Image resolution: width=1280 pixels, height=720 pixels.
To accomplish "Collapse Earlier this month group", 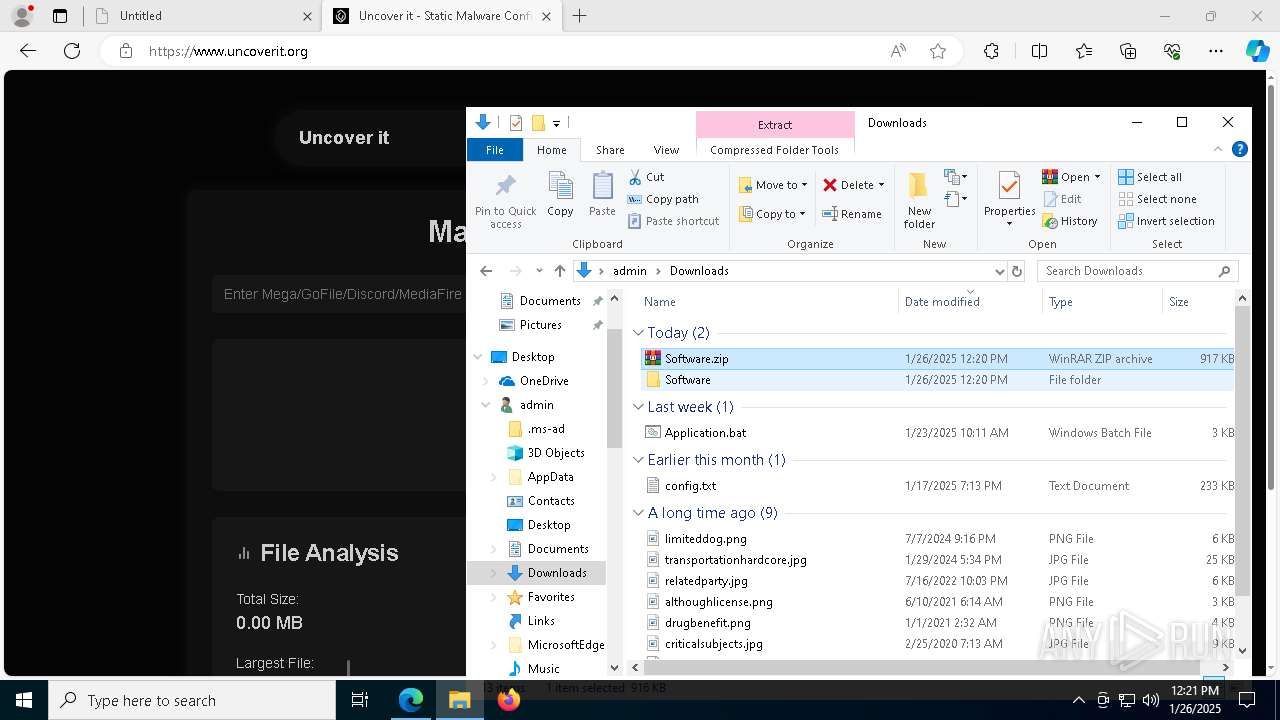I will click(639, 460).
